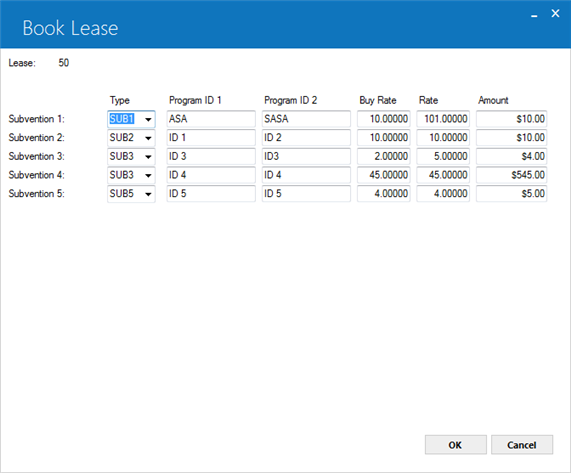The image size is (571, 473).
Task: Minimize the Book Lease window
Action: [x=534, y=15]
